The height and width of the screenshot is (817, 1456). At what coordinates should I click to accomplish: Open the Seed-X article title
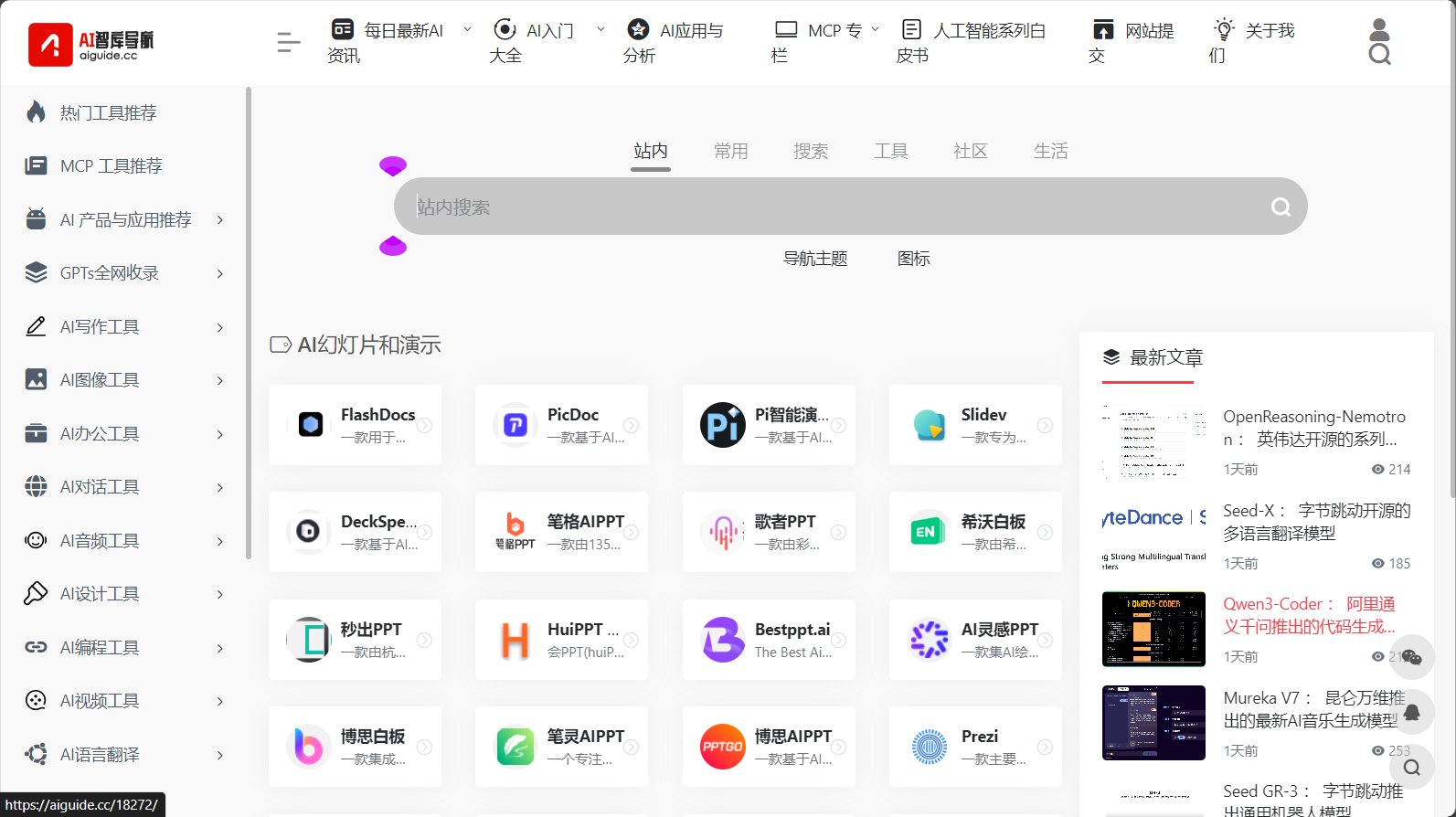[1317, 522]
